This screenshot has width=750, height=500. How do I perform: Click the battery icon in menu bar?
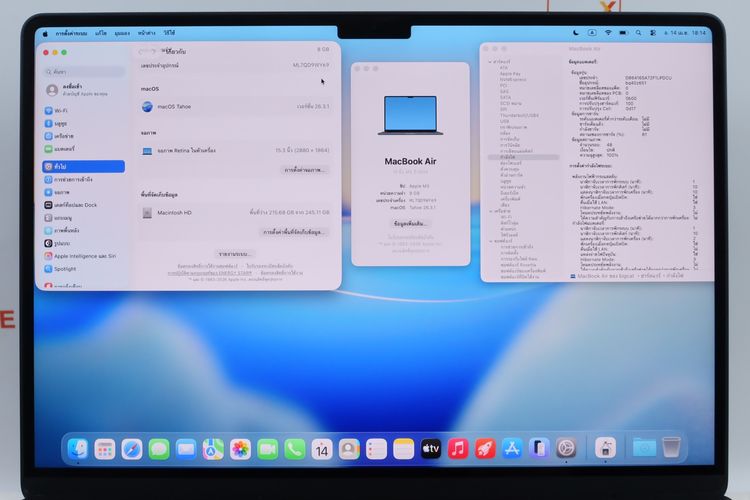tap(623, 33)
